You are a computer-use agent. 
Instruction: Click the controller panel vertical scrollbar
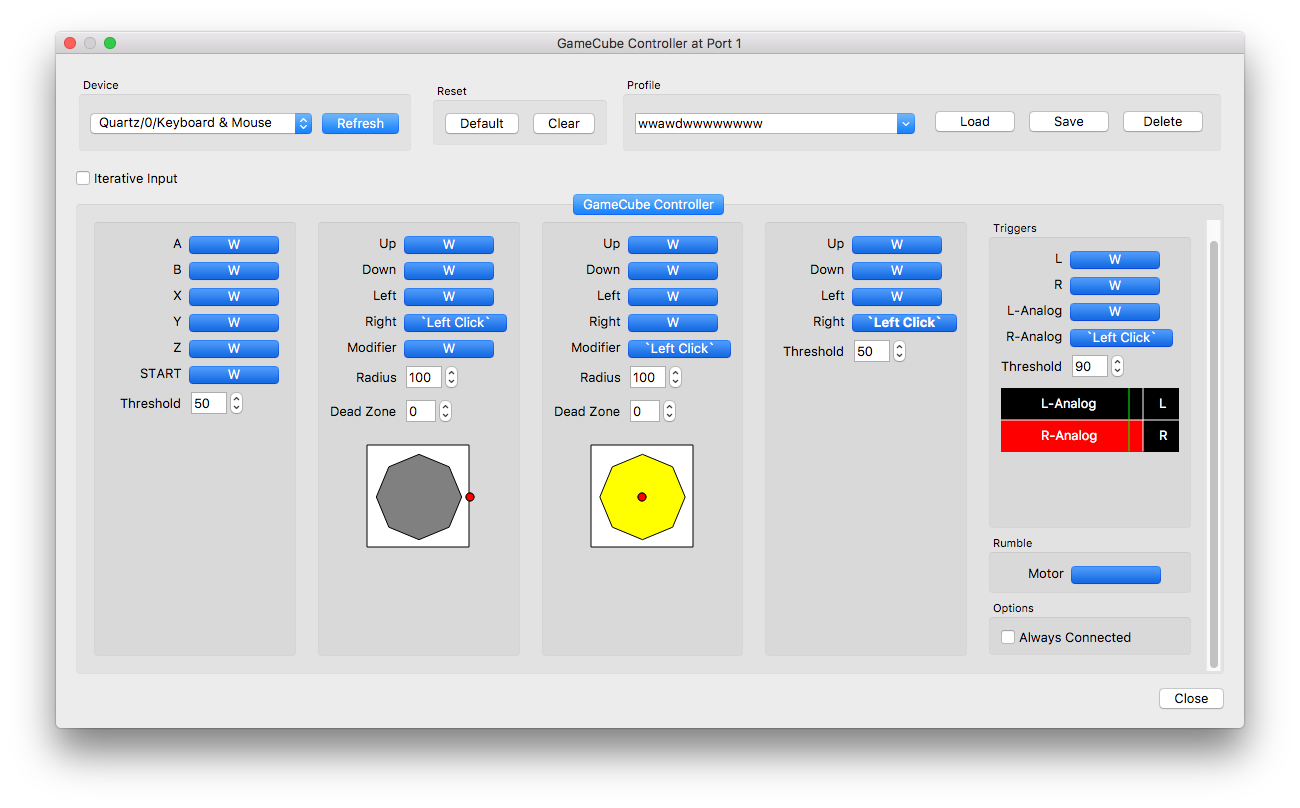pyautogui.click(x=1214, y=455)
